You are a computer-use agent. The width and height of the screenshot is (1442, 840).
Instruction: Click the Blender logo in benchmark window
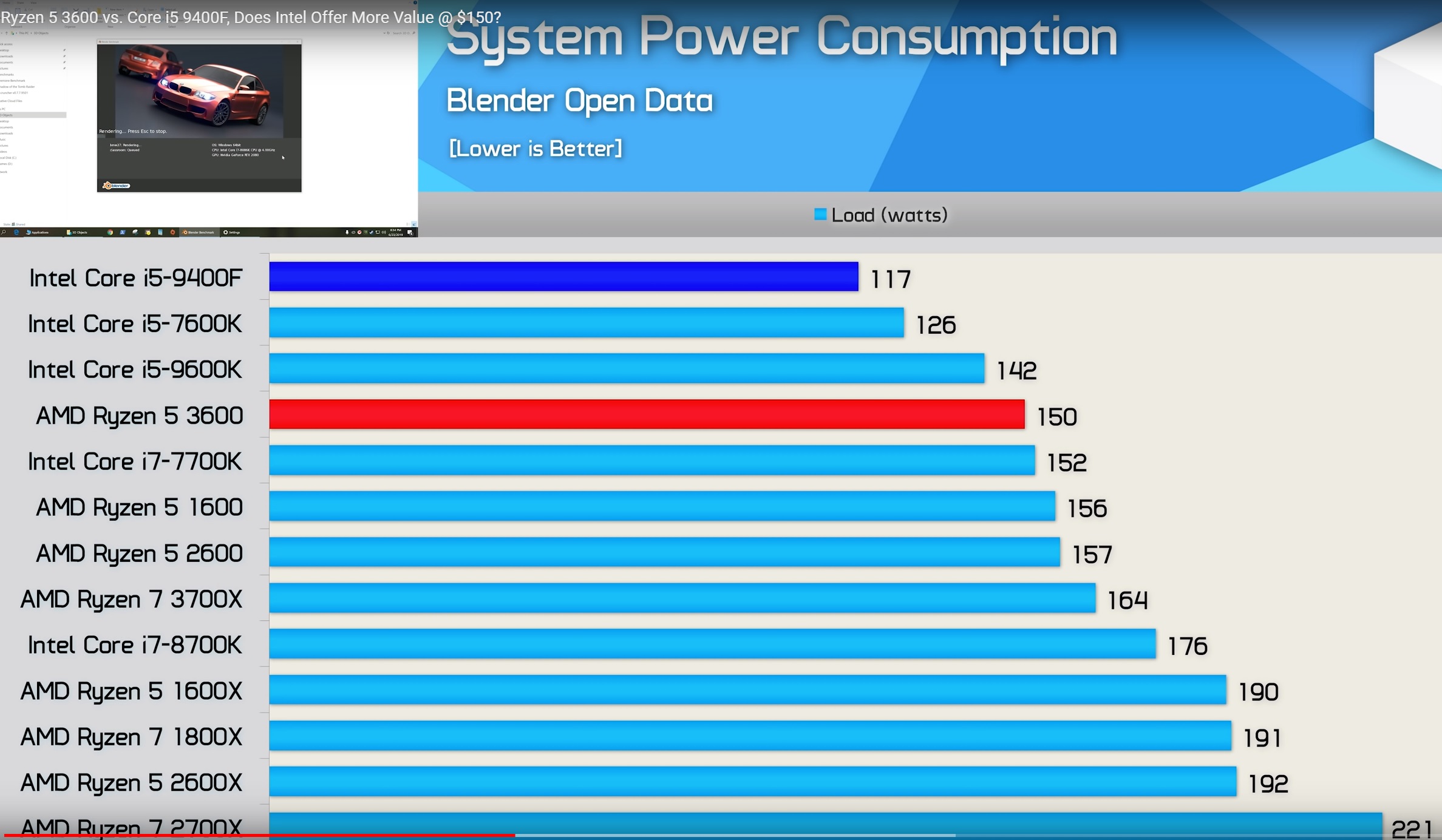point(115,186)
